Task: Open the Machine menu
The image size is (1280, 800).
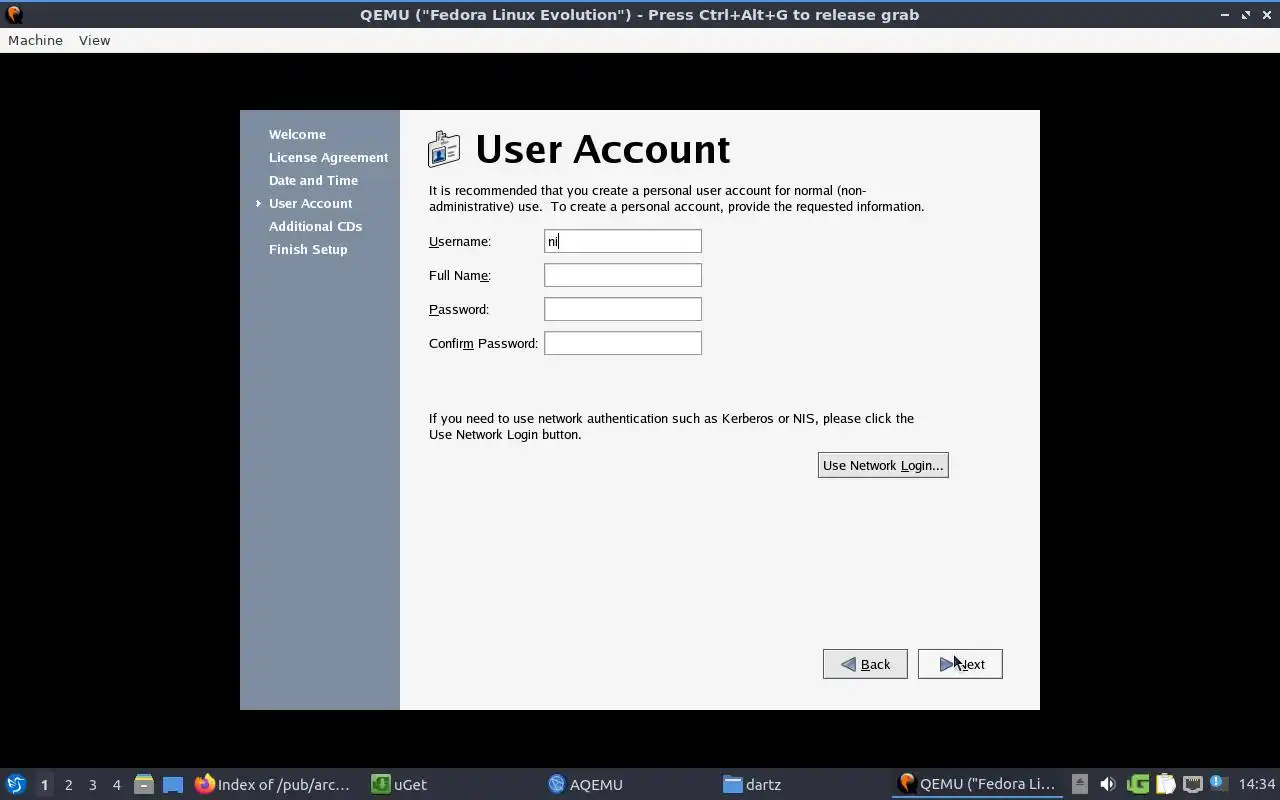Action: 35,40
